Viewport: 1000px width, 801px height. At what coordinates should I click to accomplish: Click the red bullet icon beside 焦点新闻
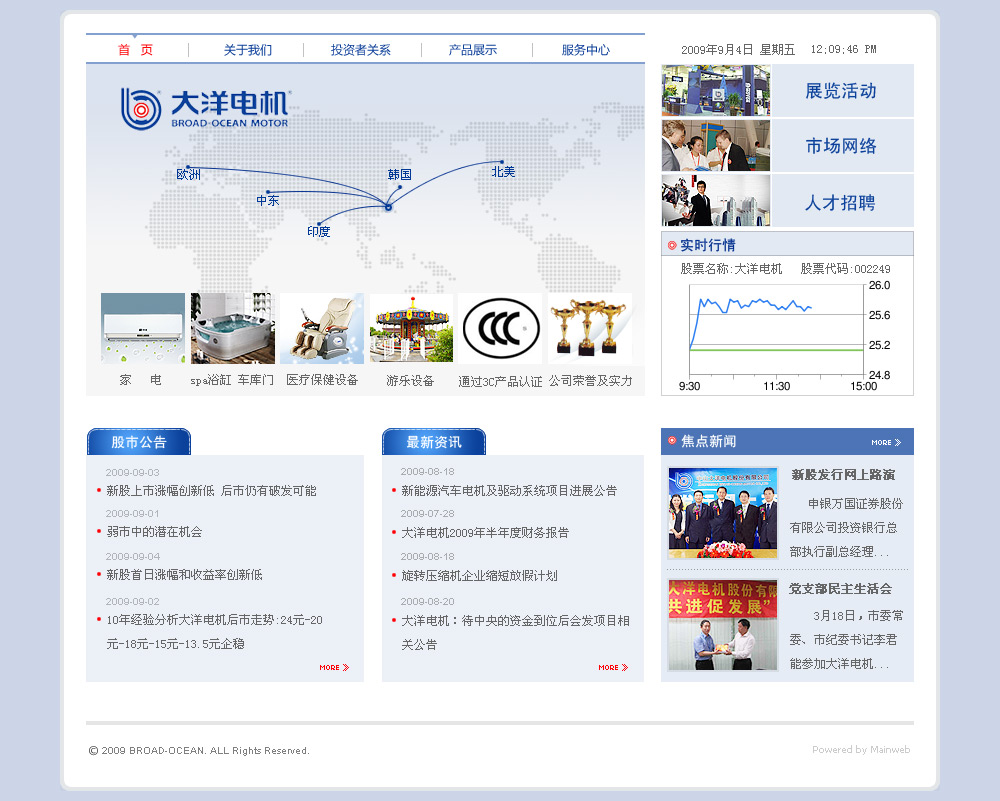672,440
